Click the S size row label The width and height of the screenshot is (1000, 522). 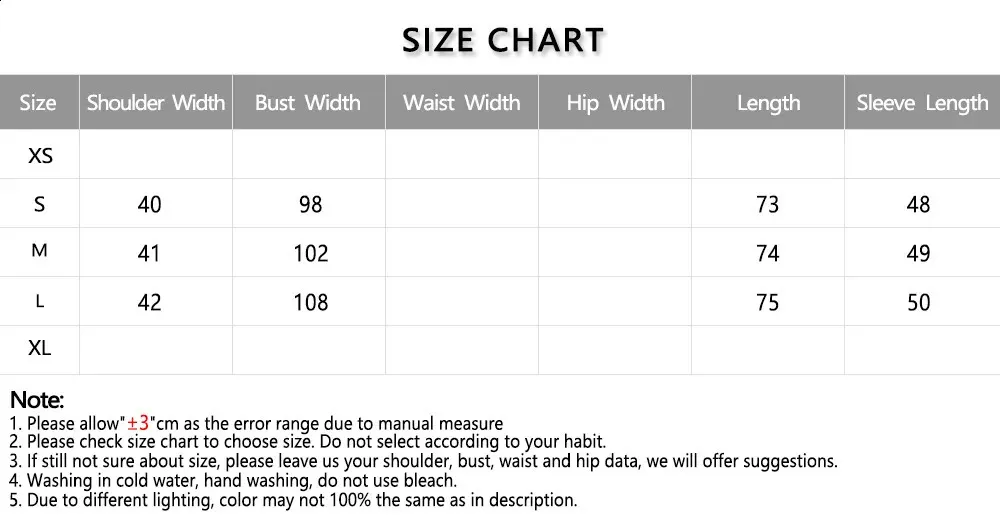(40, 204)
